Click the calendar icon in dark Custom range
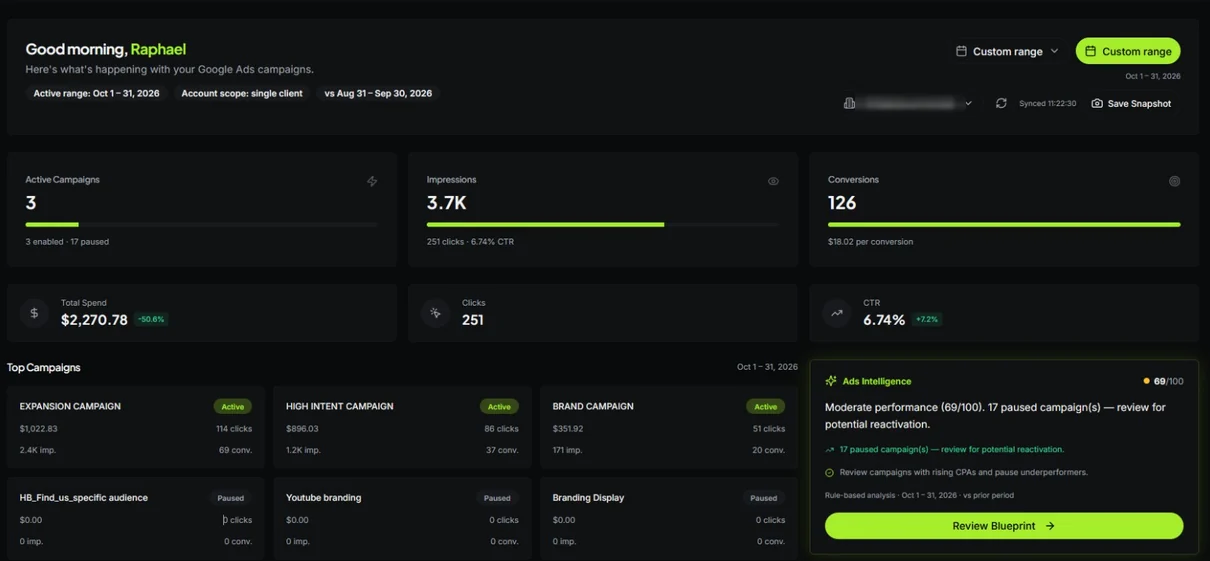This screenshot has width=1210, height=561. pos(961,51)
